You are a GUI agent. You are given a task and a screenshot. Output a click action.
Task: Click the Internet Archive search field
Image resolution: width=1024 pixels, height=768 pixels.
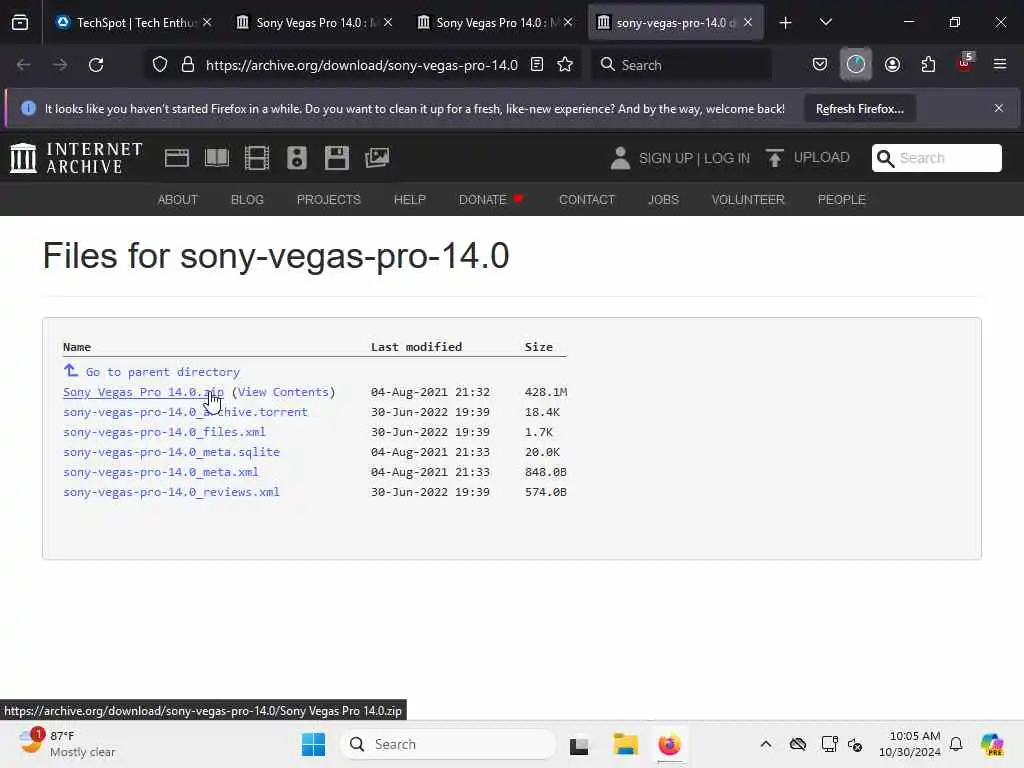(x=936, y=158)
